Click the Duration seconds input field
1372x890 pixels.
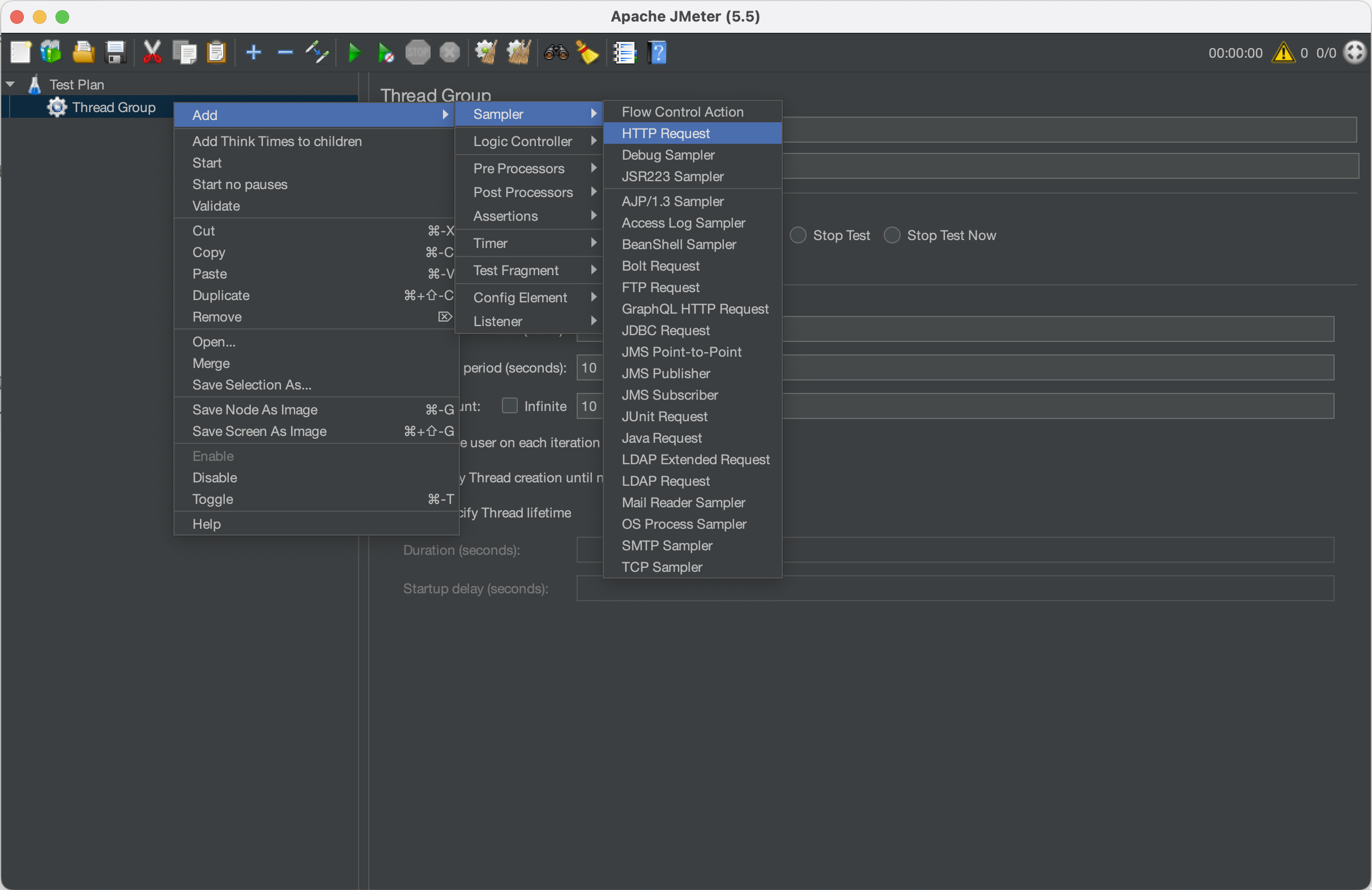tap(955, 550)
